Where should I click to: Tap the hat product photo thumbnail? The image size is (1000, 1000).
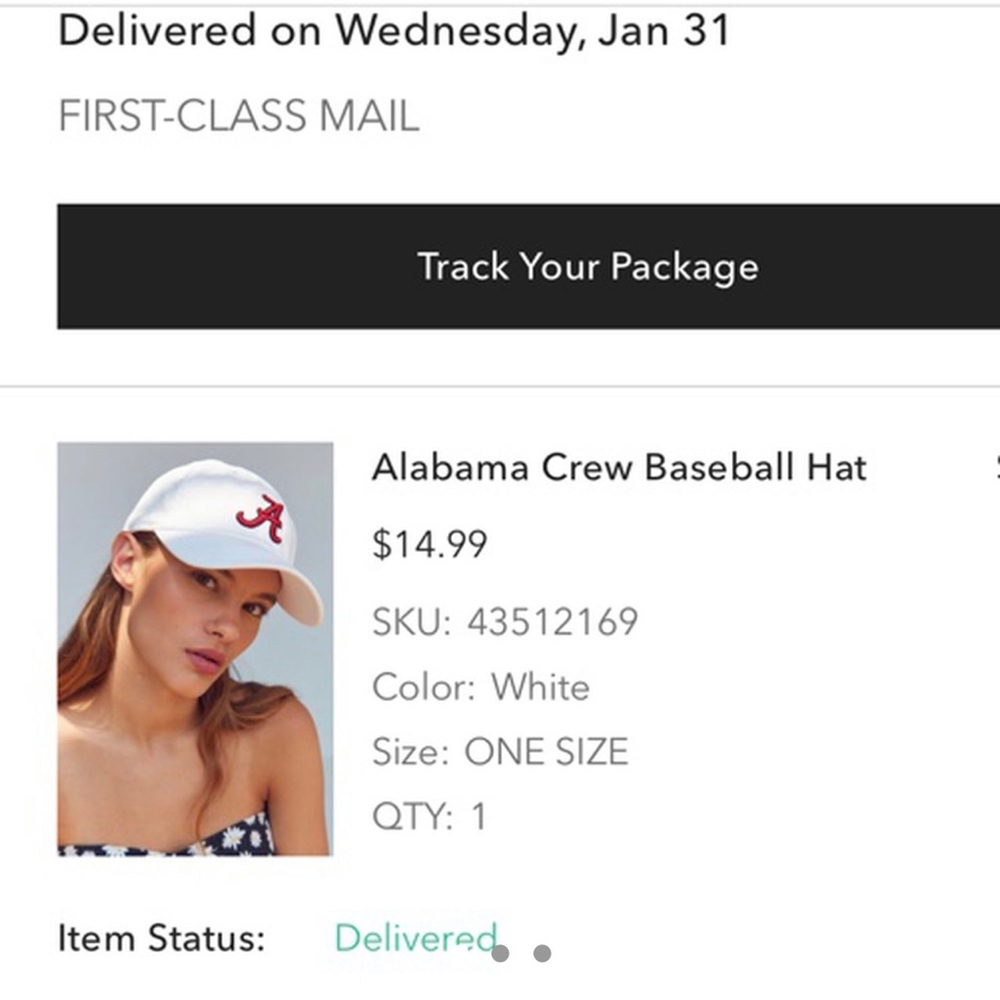[x=203, y=650]
